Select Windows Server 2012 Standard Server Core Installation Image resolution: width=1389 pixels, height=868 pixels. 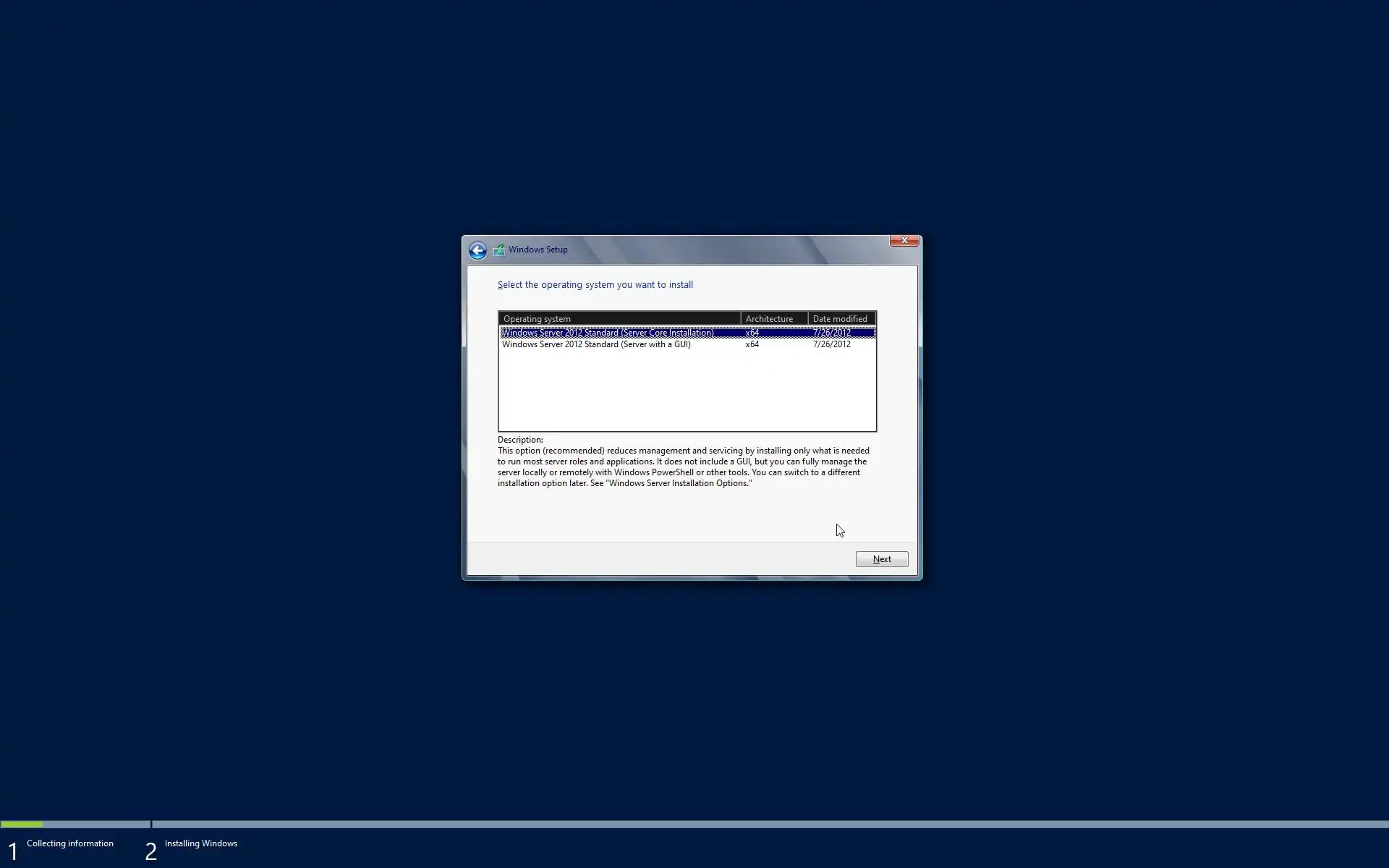point(608,333)
